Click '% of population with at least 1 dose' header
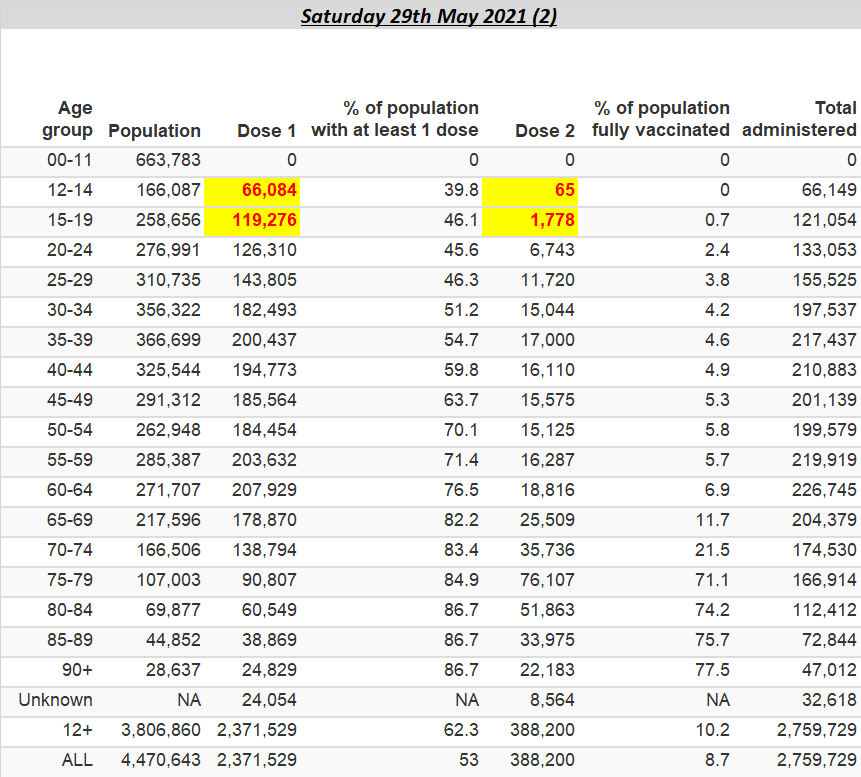Screen dimensions: 861x777 (x=395, y=119)
